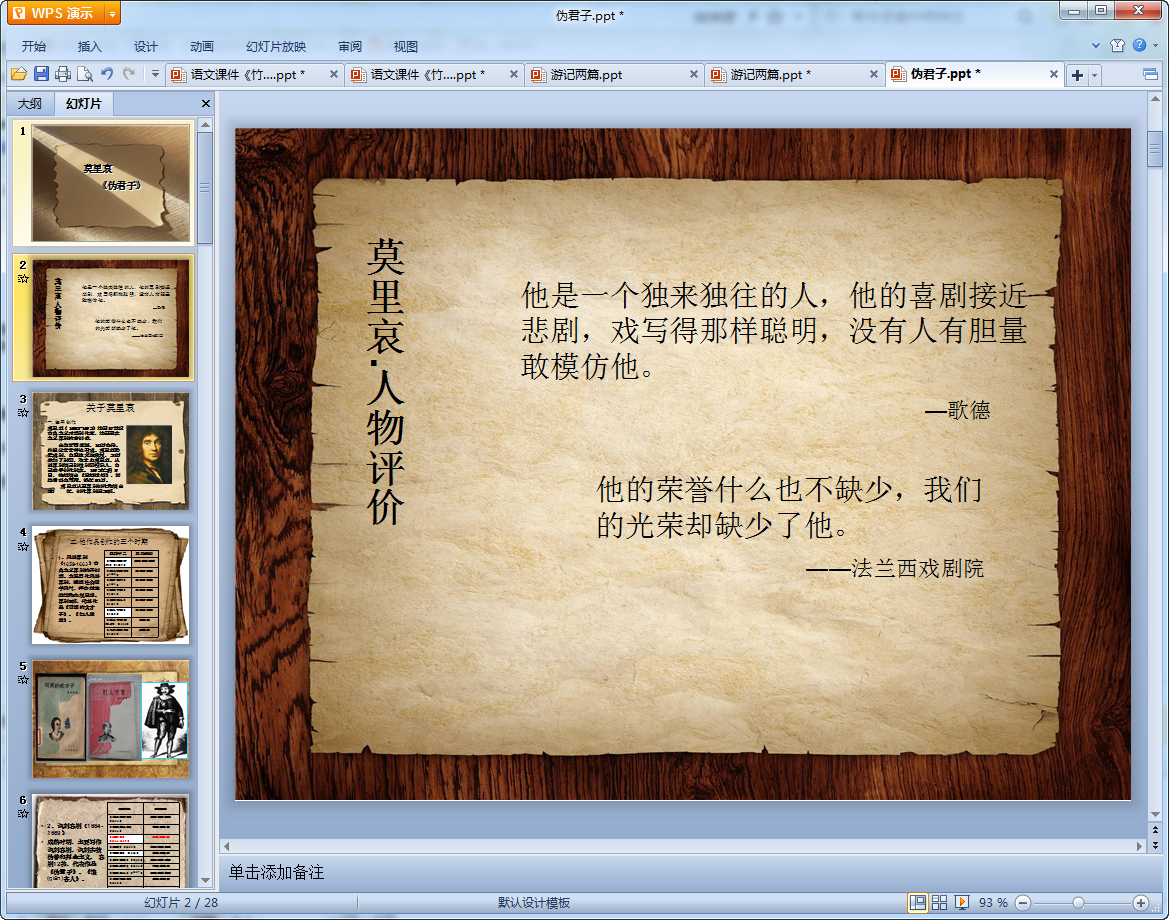Open the 视图 ribbon tab
The image size is (1169, 920).
pyautogui.click(x=406, y=46)
